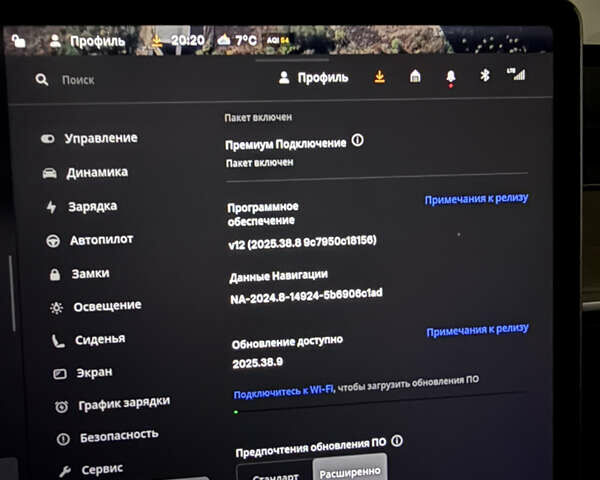600x480 pixels.
Task: Click the Поиск search field
Action: pyautogui.click(x=78, y=80)
